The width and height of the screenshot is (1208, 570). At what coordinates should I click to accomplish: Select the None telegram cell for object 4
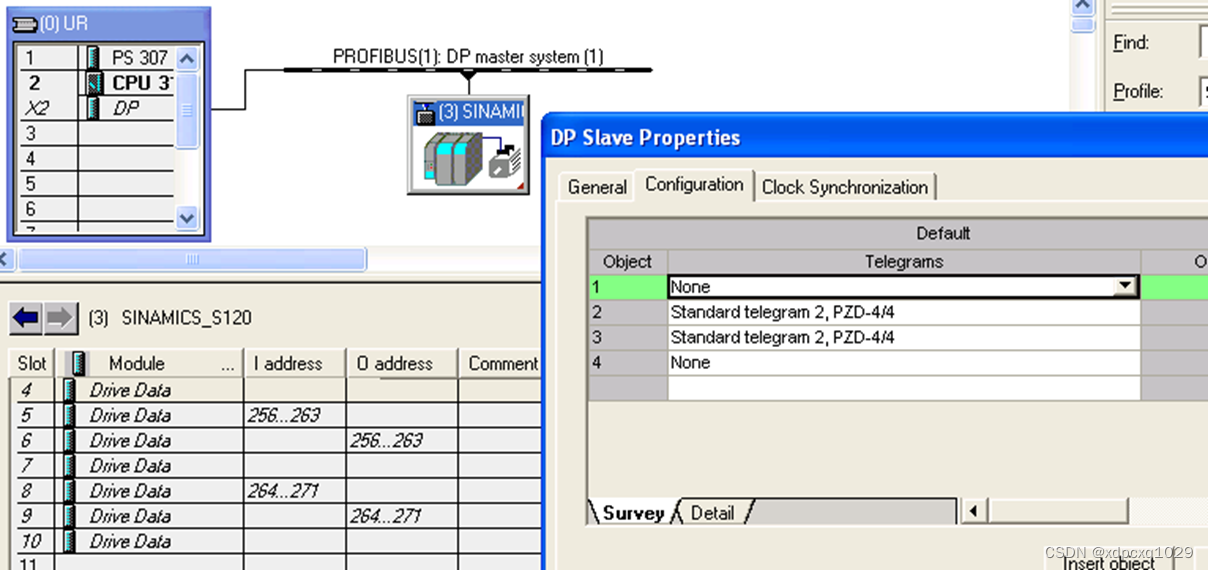click(904, 362)
